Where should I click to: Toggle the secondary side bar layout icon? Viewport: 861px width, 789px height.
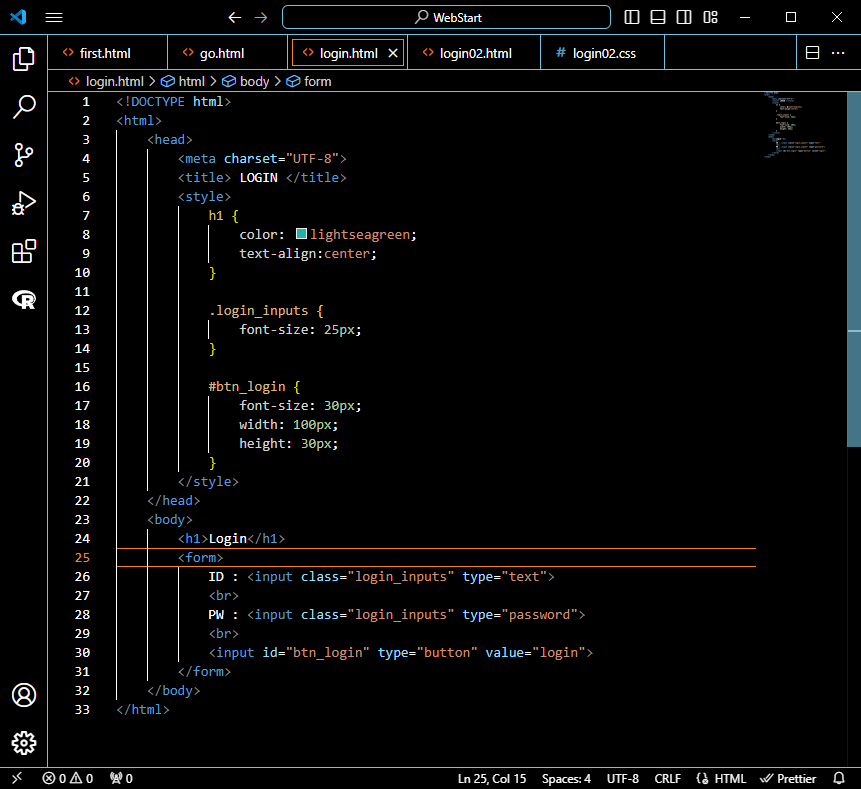684,18
